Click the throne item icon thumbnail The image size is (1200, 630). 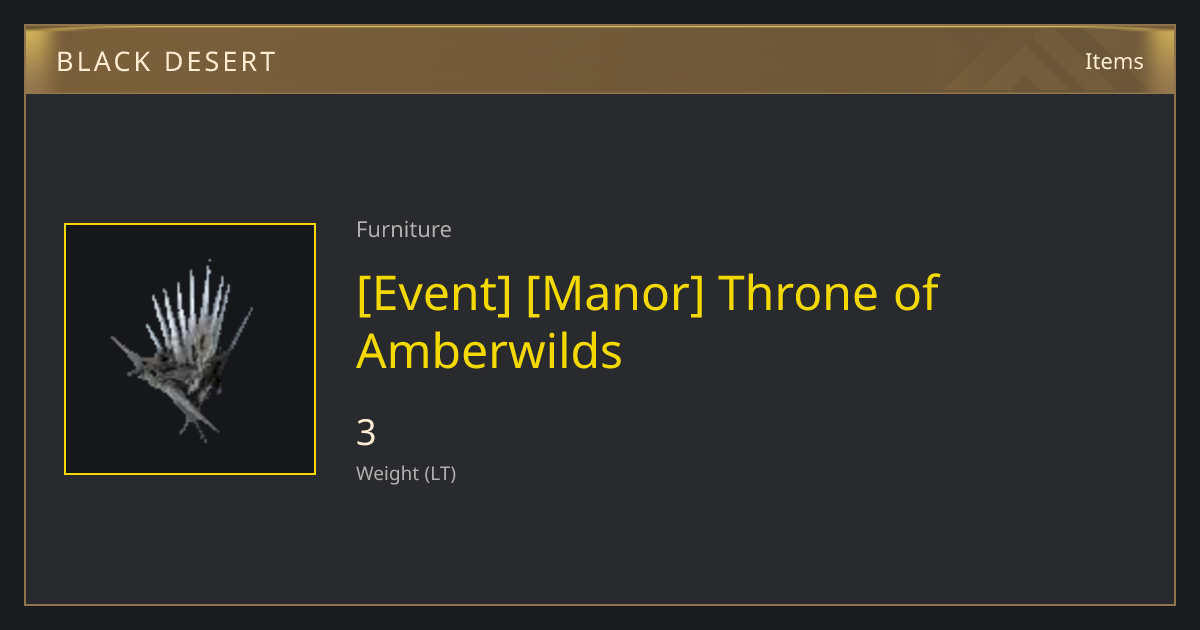click(190, 349)
